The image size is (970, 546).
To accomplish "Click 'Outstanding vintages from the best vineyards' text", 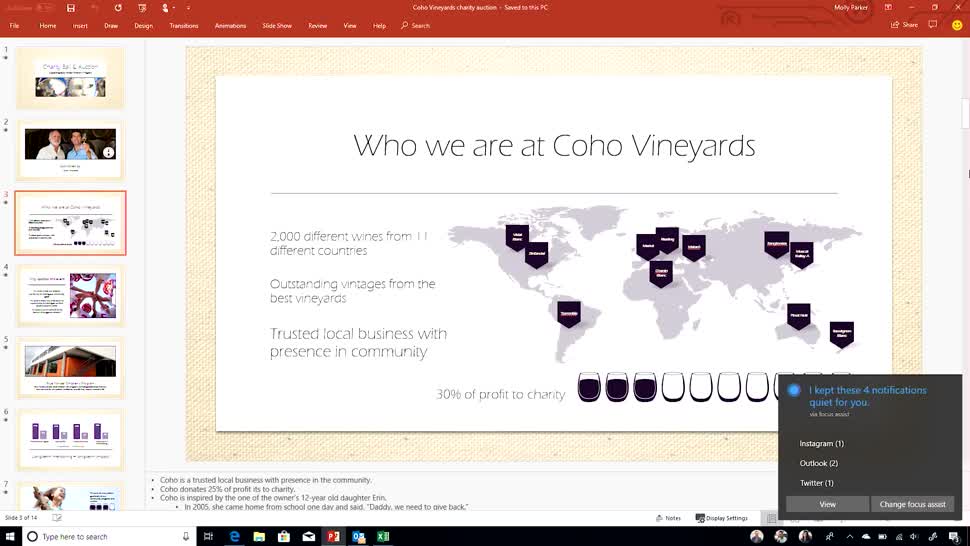I will [x=352, y=291].
